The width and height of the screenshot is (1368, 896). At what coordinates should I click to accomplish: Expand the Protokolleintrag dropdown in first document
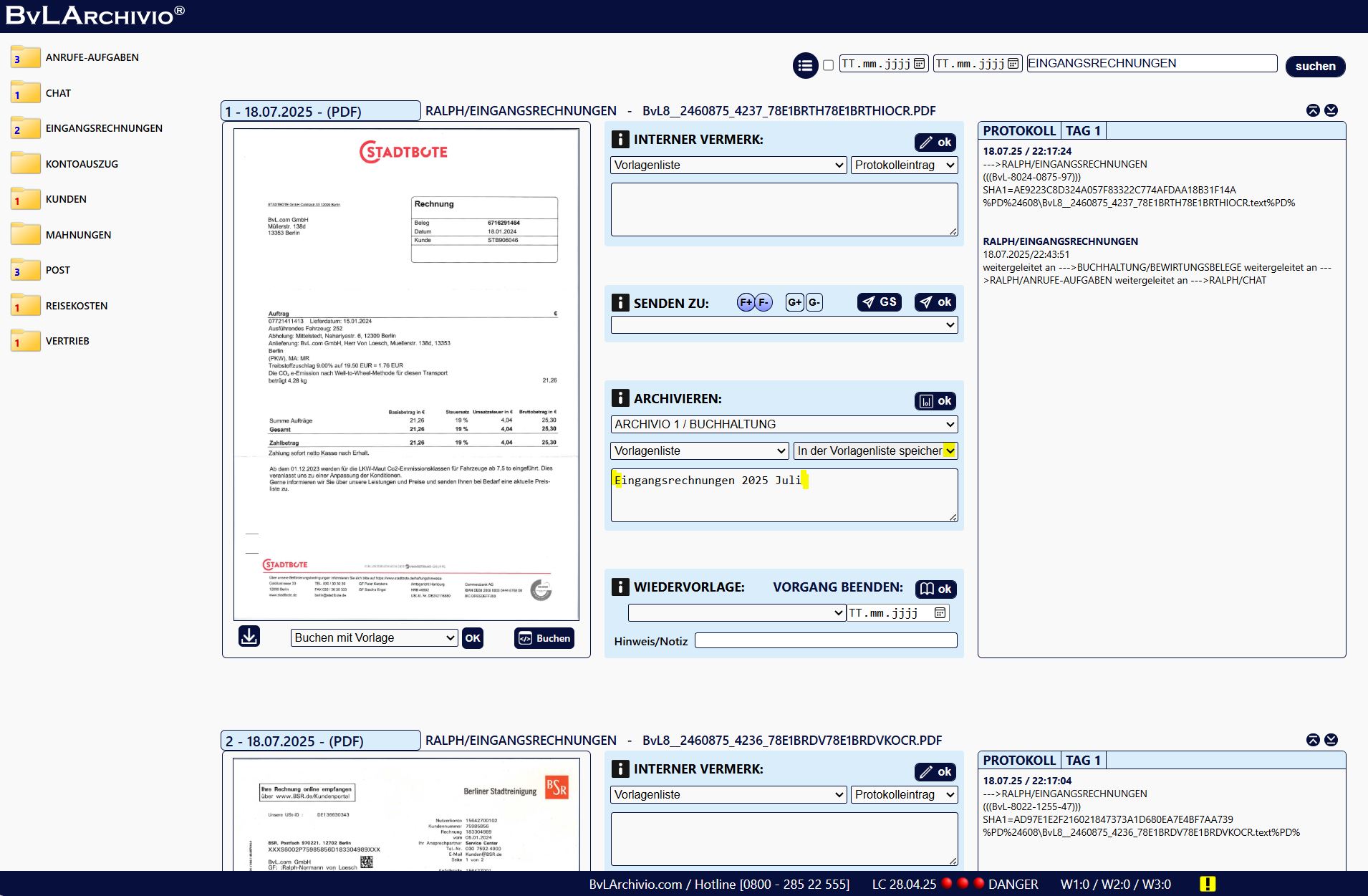905,165
